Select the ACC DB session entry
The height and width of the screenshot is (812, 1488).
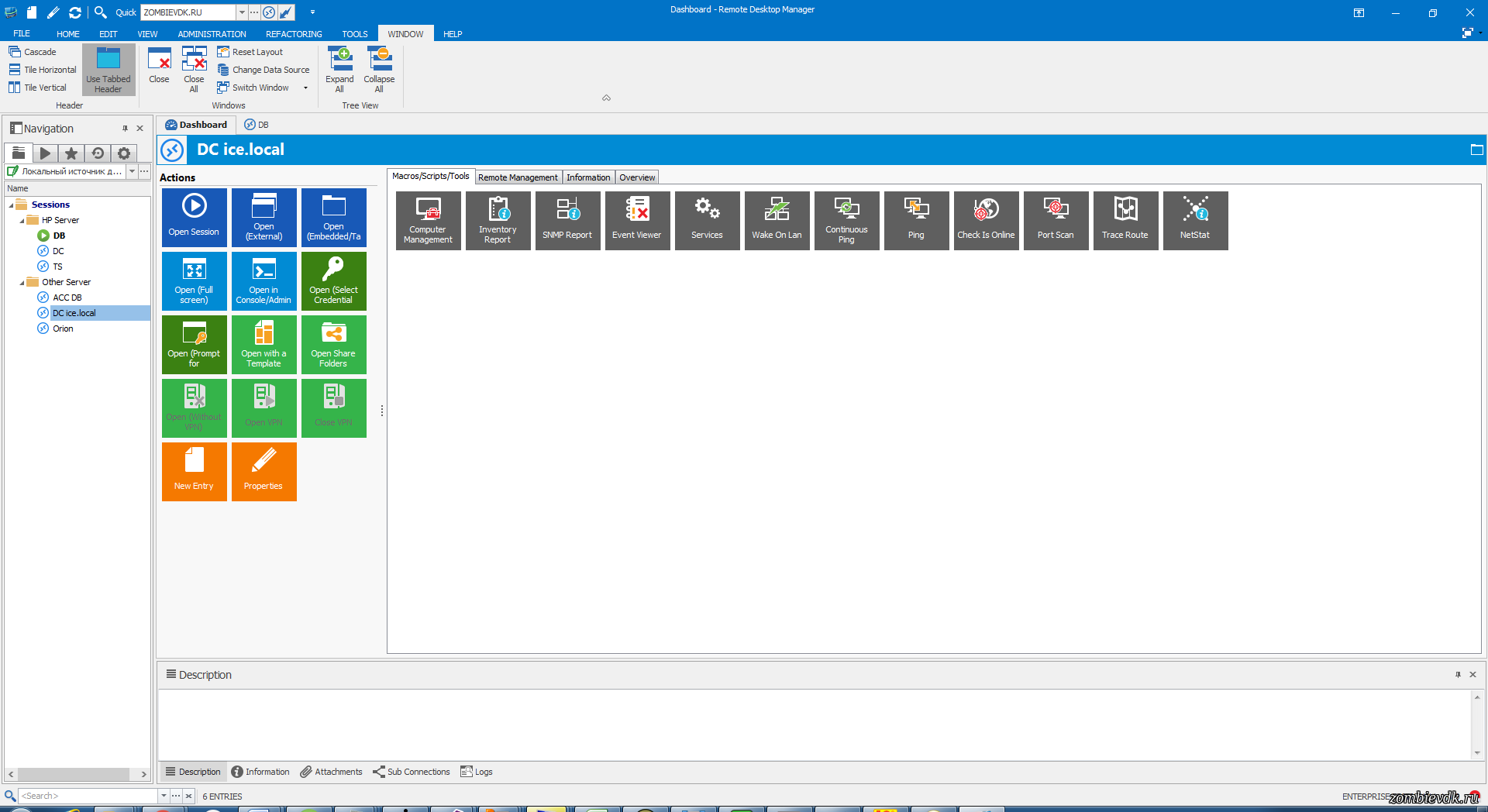(x=67, y=298)
